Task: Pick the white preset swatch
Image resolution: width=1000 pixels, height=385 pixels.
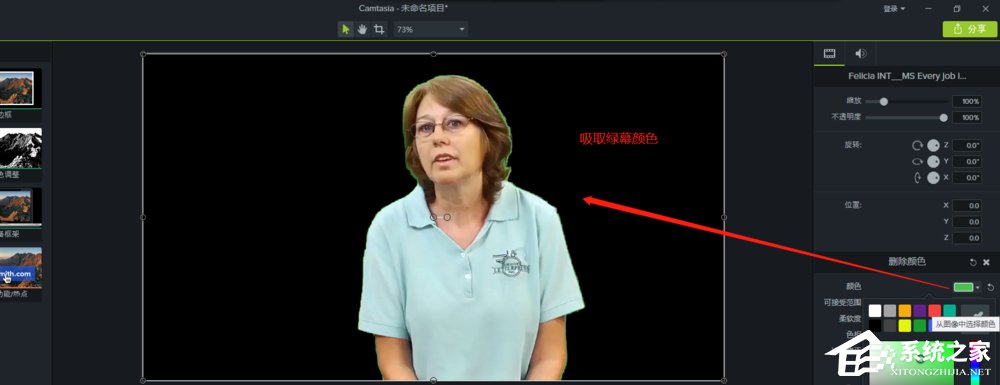Action: pyautogui.click(x=875, y=310)
